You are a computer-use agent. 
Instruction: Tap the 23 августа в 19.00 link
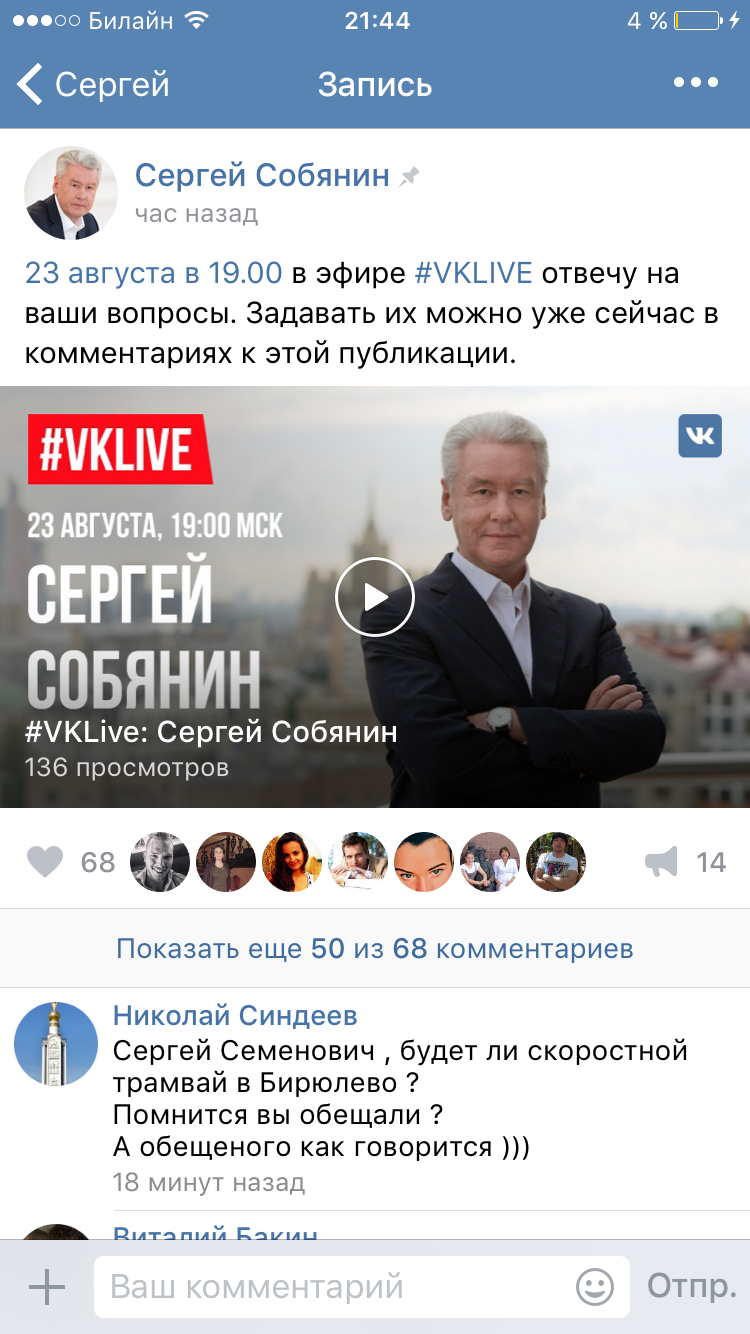tap(154, 273)
